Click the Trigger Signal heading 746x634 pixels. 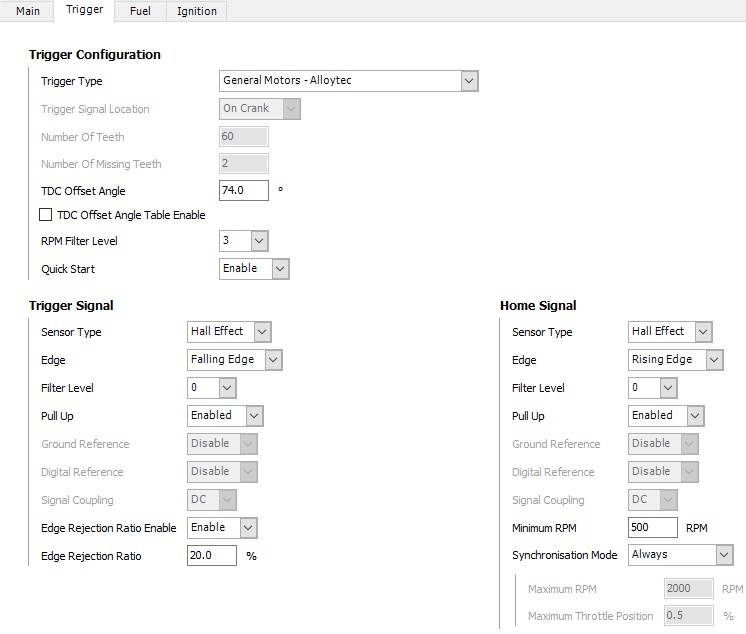(x=71, y=305)
